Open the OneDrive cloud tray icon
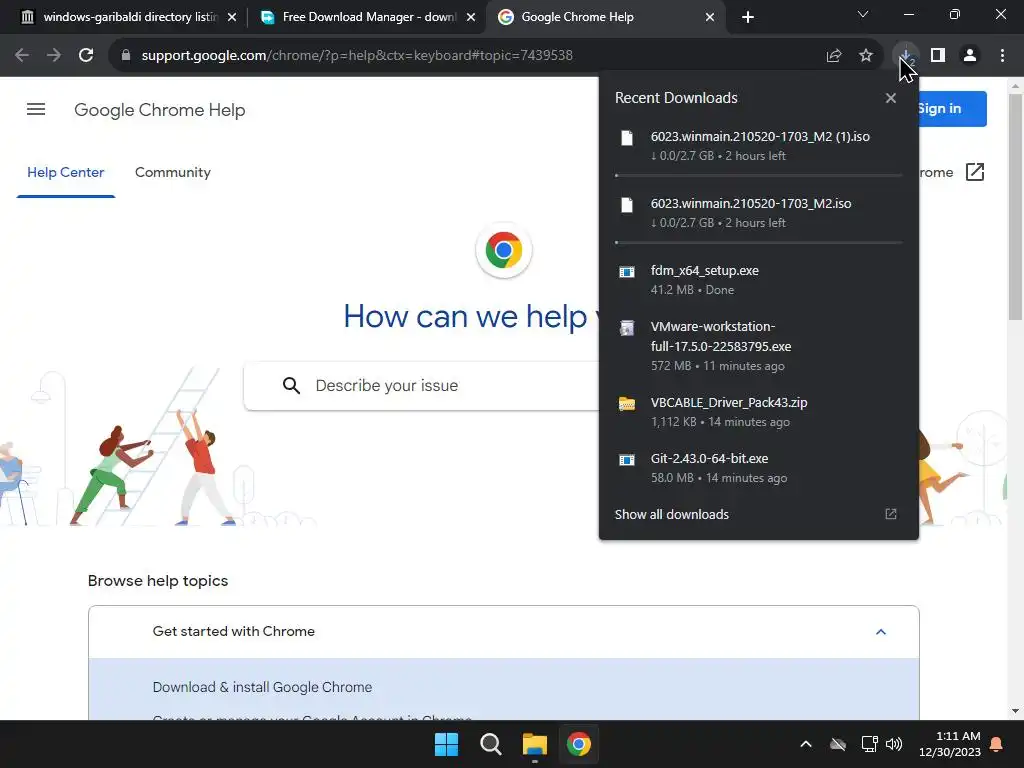This screenshot has height=768, width=1024. pyautogui.click(x=838, y=744)
